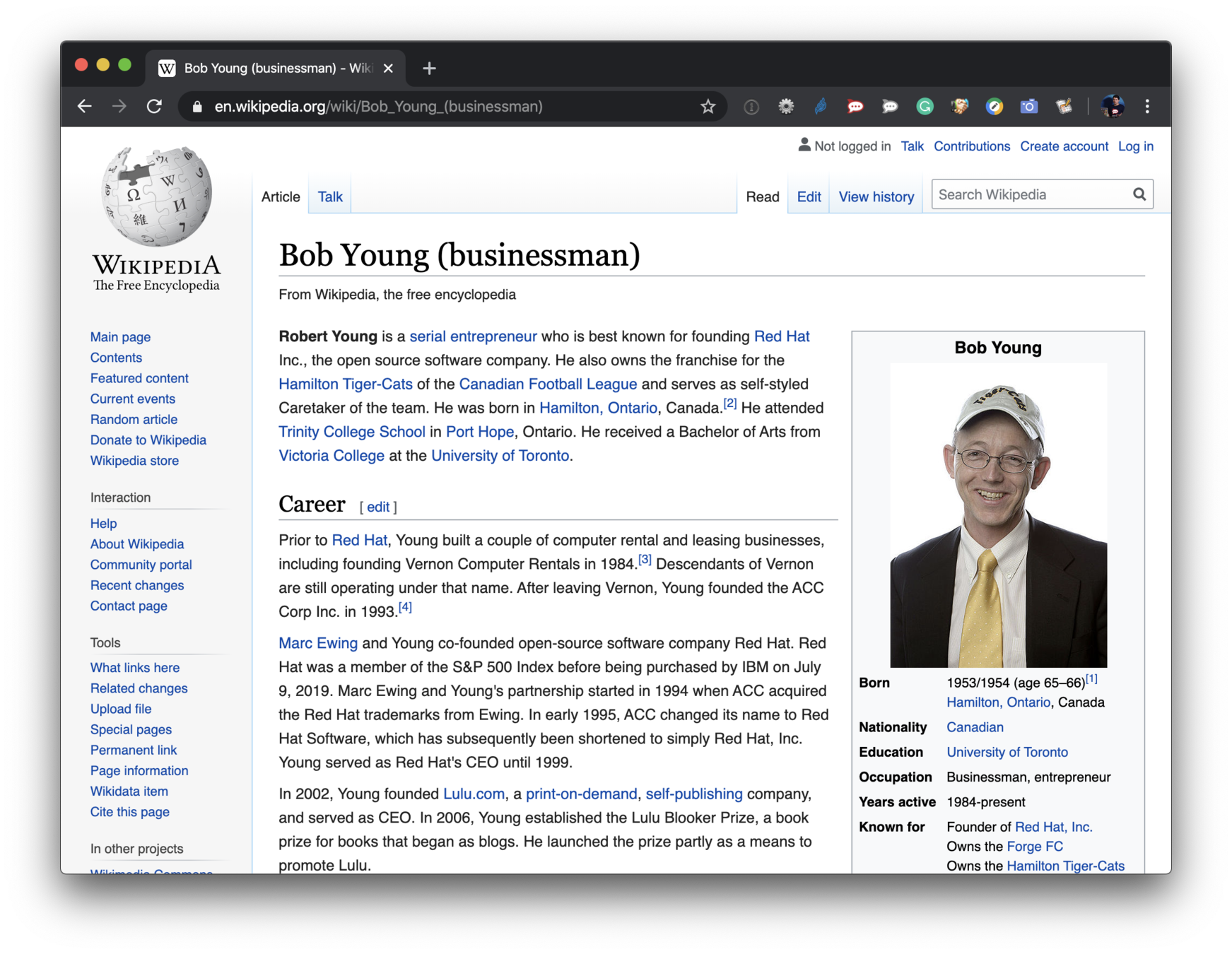This screenshot has width=1232, height=954.
Task: Click the Wikipedia globe logo
Action: coord(157,196)
